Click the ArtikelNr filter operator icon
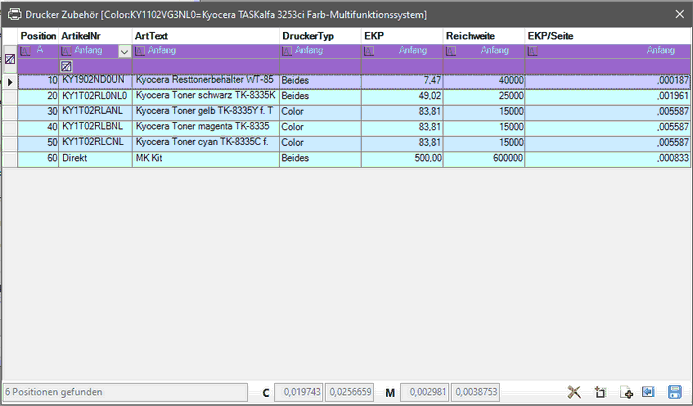The image size is (693, 406). pos(66,51)
